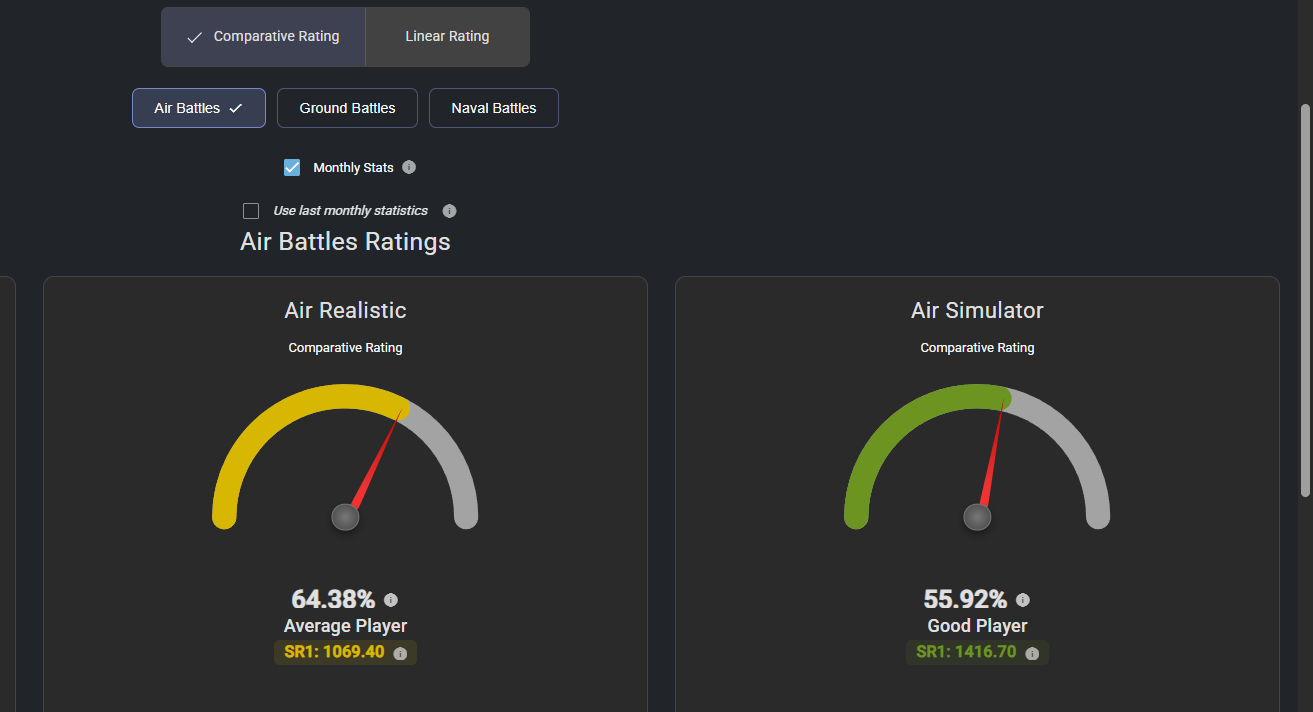
Task: Enable the Use last monthly statistics checkbox
Action: [251, 211]
